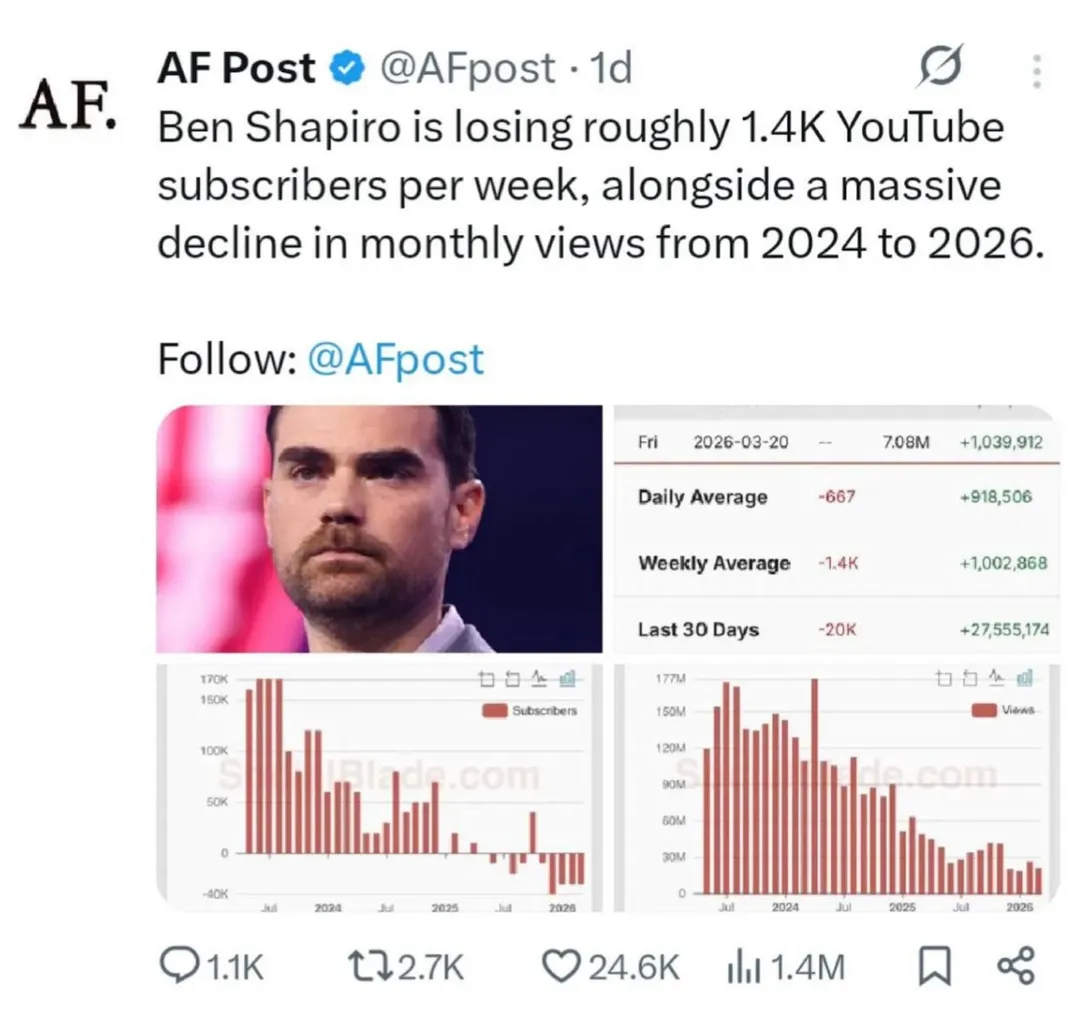Open the Ben Shapiro photo thumbnail
This screenshot has width=1080, height=1029.
pyautogui.click(x=380, y=529)
